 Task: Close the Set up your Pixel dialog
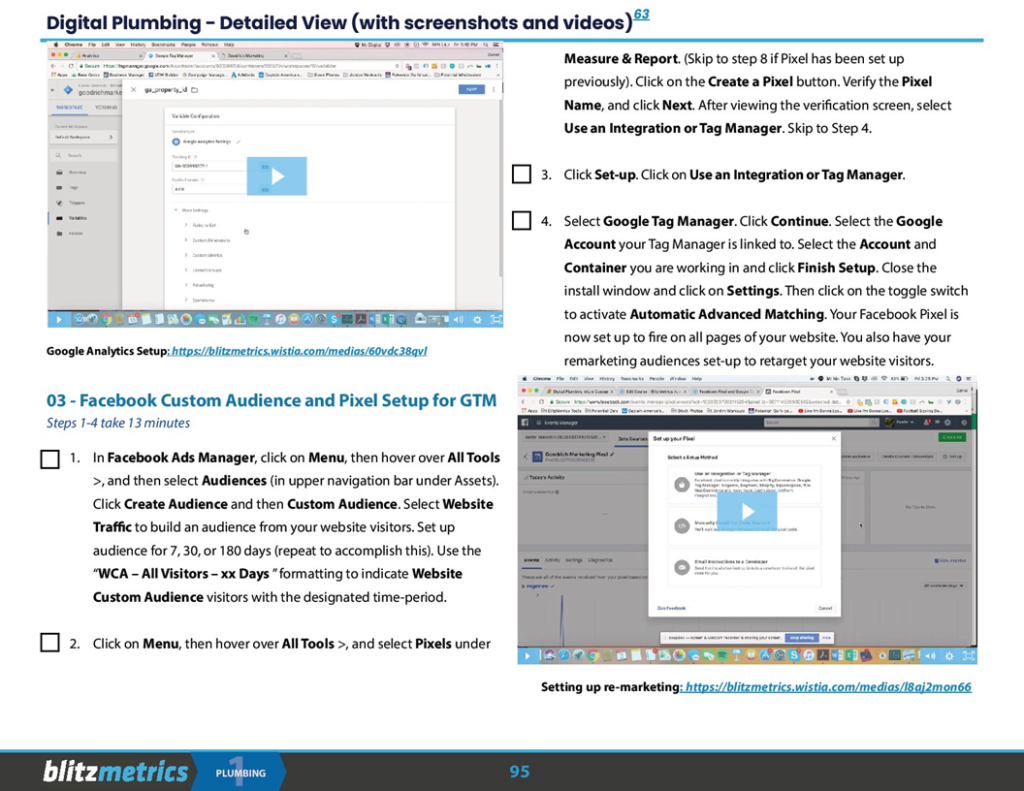pos(833,438)
